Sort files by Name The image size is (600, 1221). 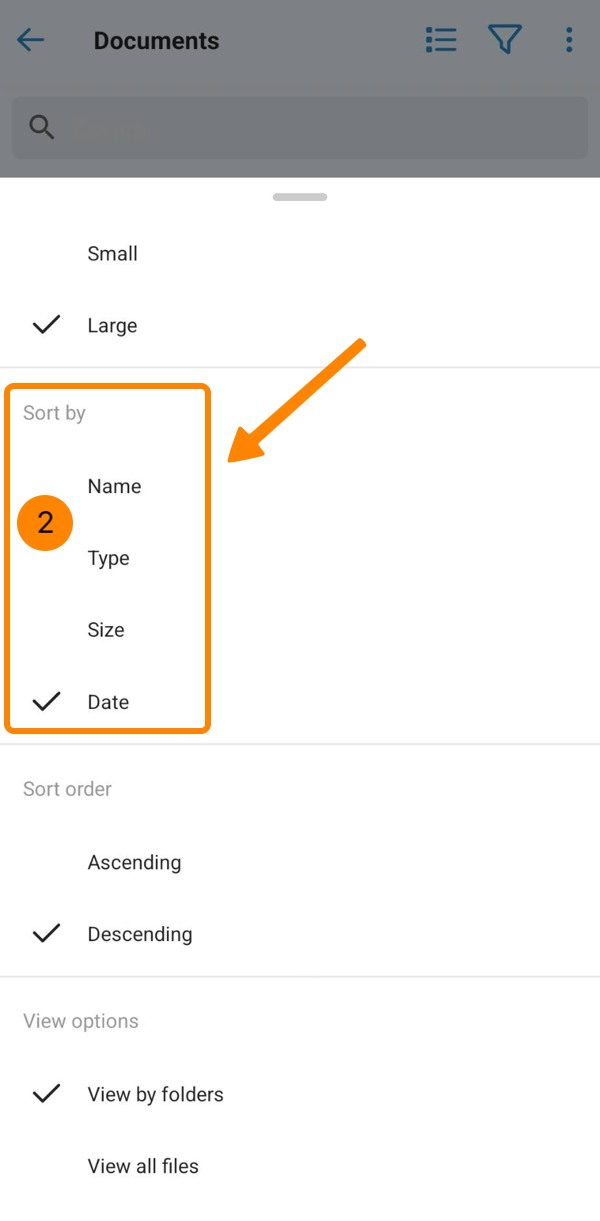(x=114, y=487)
